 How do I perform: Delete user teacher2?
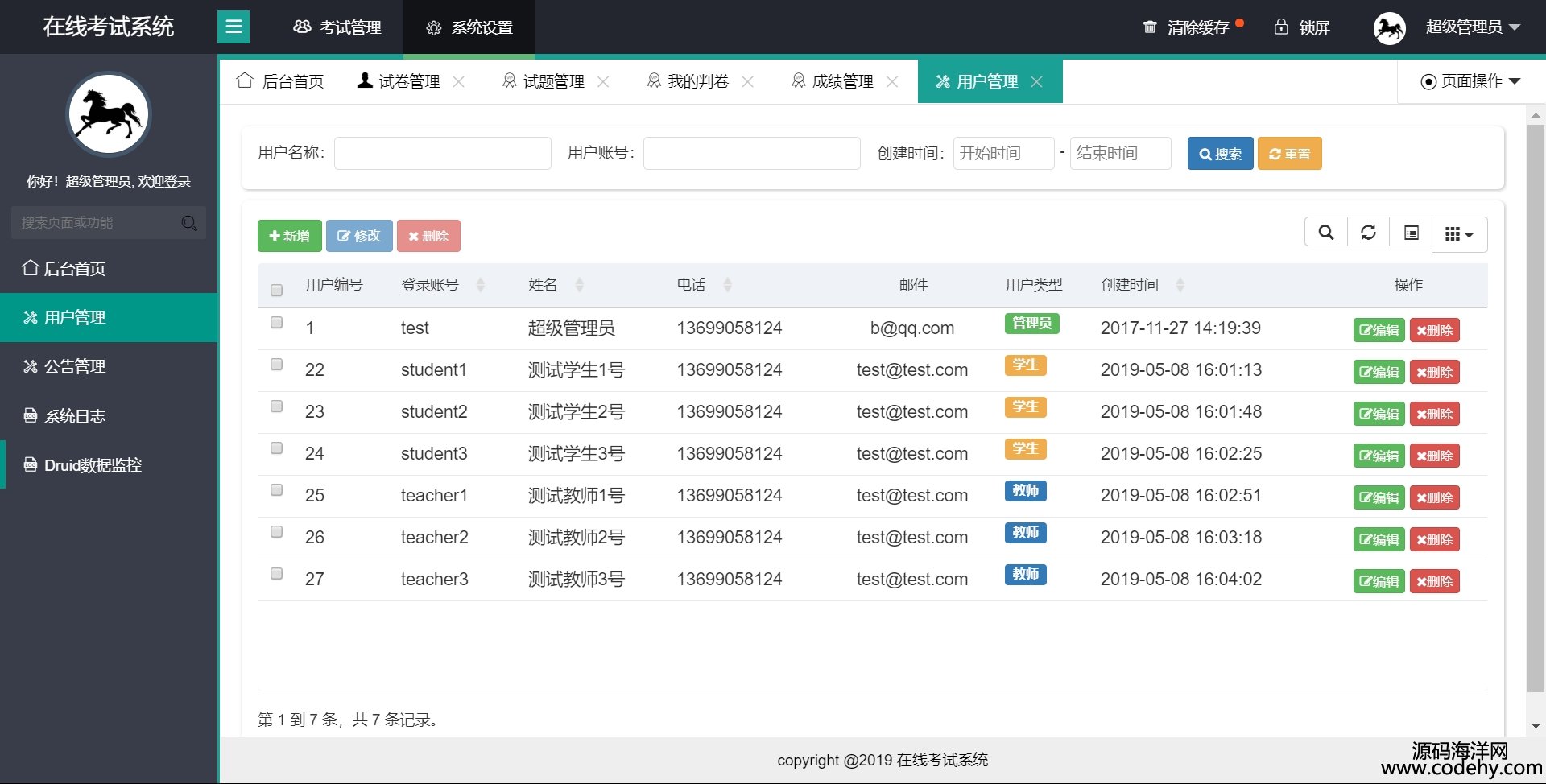[x=1434, y=539]
